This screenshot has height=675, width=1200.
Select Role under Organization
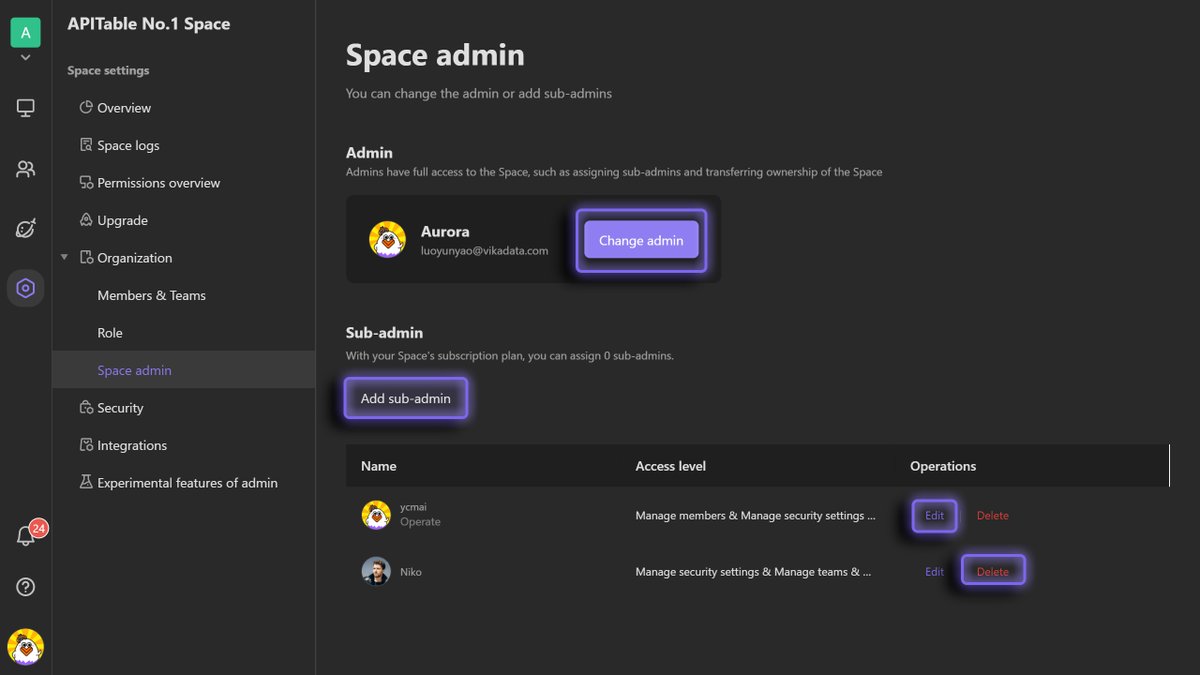pyautogui.click(x=108, y=332)
